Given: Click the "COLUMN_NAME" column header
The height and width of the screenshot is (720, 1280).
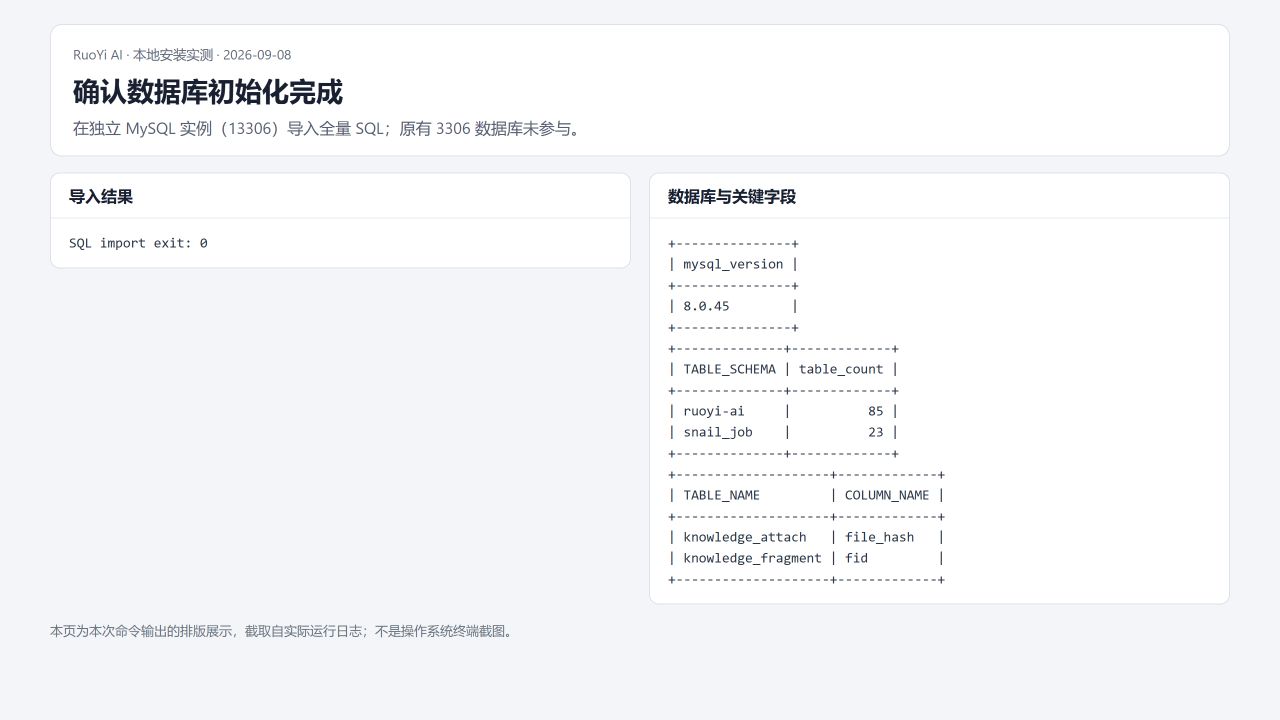Looking at the screenshot, I should (887, 495).
